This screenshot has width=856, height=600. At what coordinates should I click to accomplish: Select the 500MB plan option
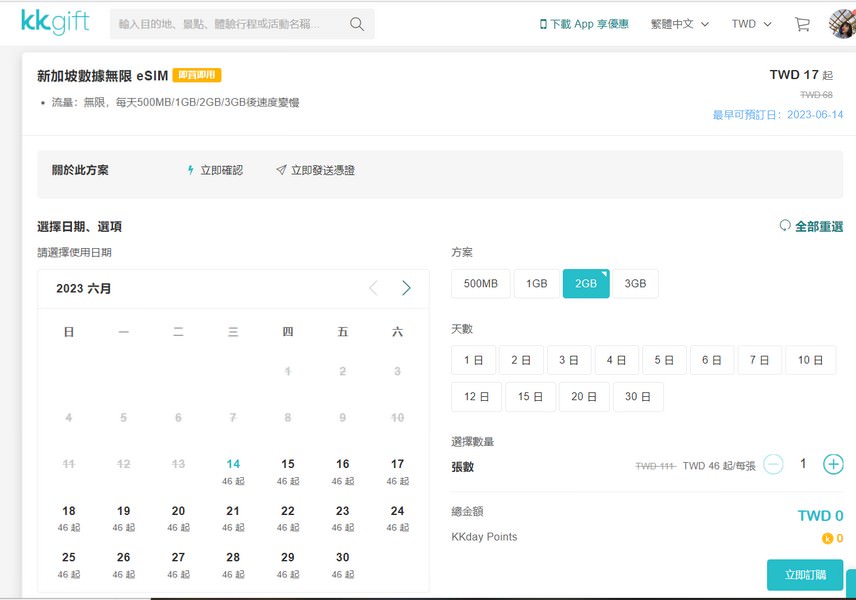480,283
